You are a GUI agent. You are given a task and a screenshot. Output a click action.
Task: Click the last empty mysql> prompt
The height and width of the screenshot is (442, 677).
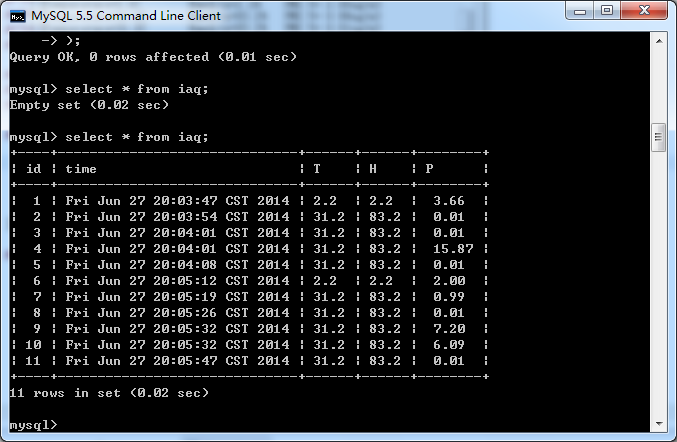[33, 425]
